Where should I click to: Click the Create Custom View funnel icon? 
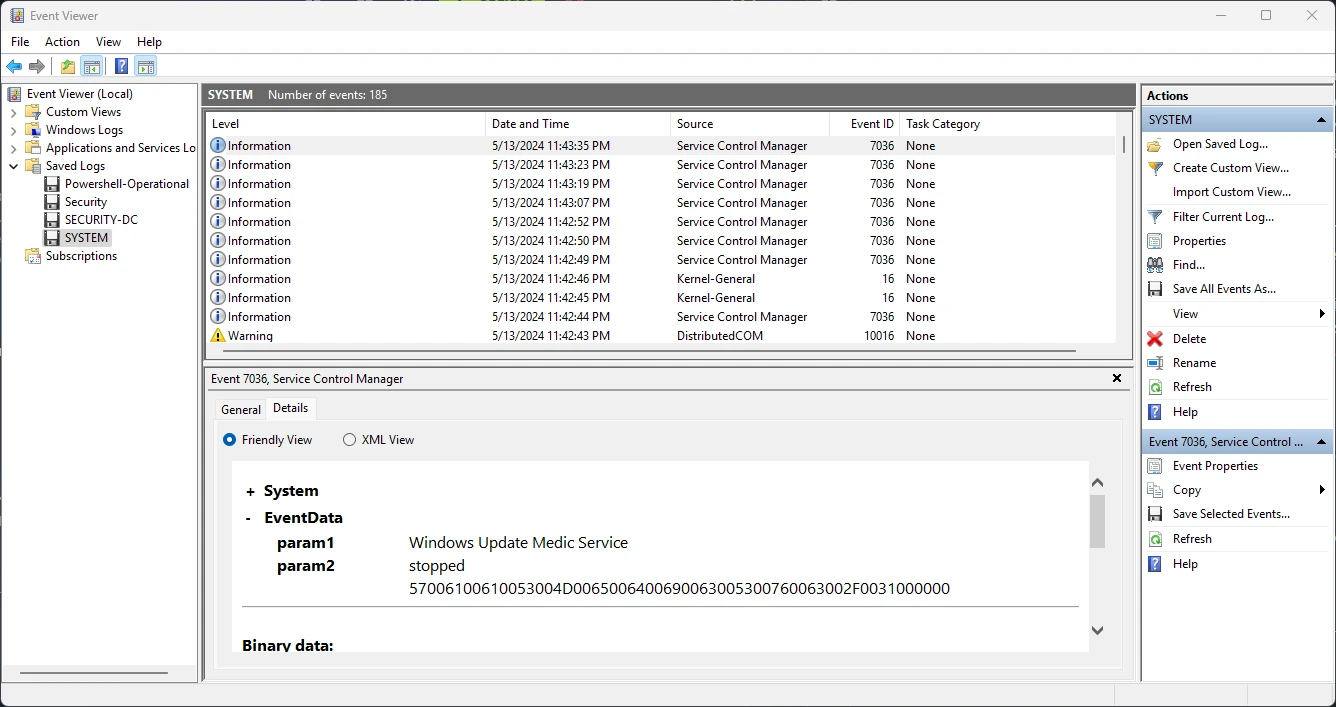pos(1155,168)
